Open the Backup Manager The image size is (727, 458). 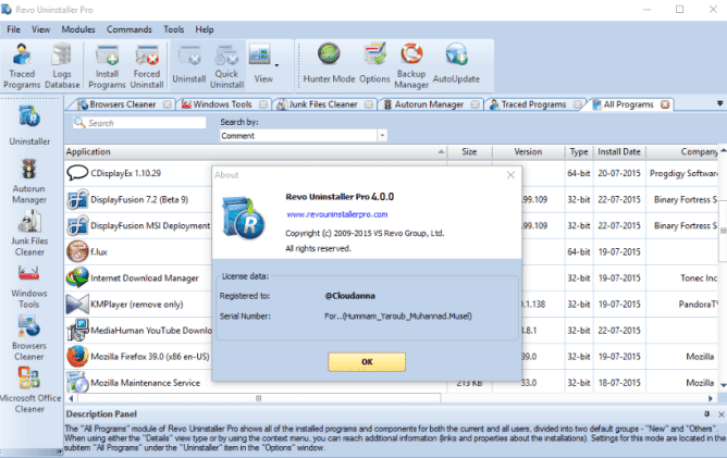click(411, 65)
